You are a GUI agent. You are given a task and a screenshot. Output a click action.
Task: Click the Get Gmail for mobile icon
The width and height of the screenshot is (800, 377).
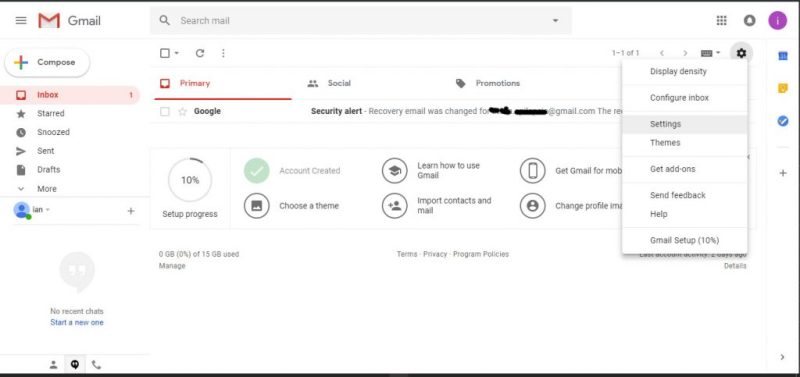coord(533,170)
